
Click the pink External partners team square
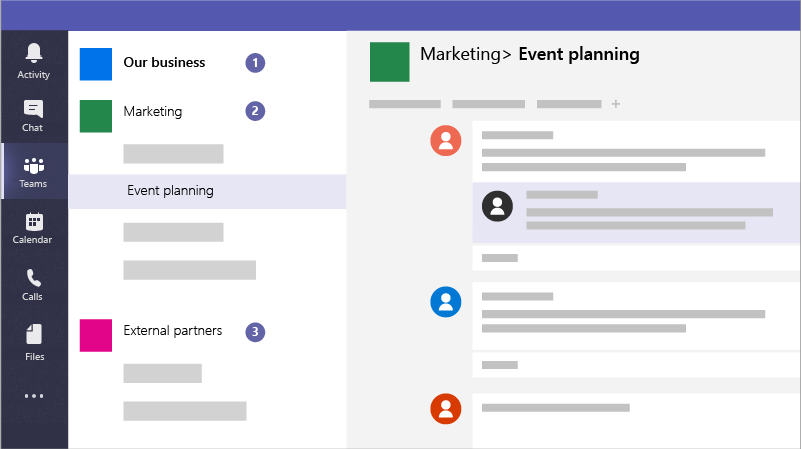pos(96,335)
